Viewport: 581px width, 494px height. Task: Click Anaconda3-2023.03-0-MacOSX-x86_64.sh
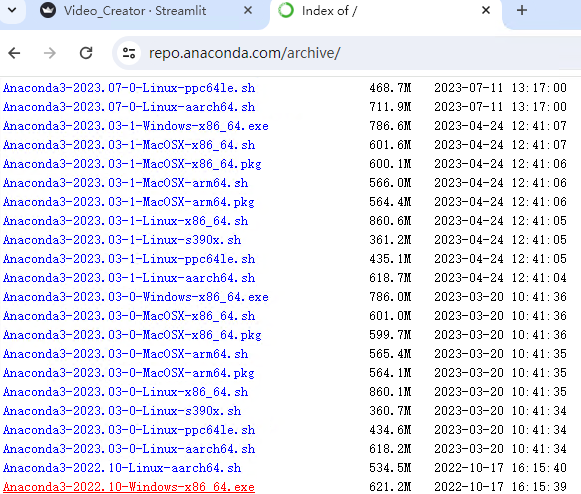129,316
